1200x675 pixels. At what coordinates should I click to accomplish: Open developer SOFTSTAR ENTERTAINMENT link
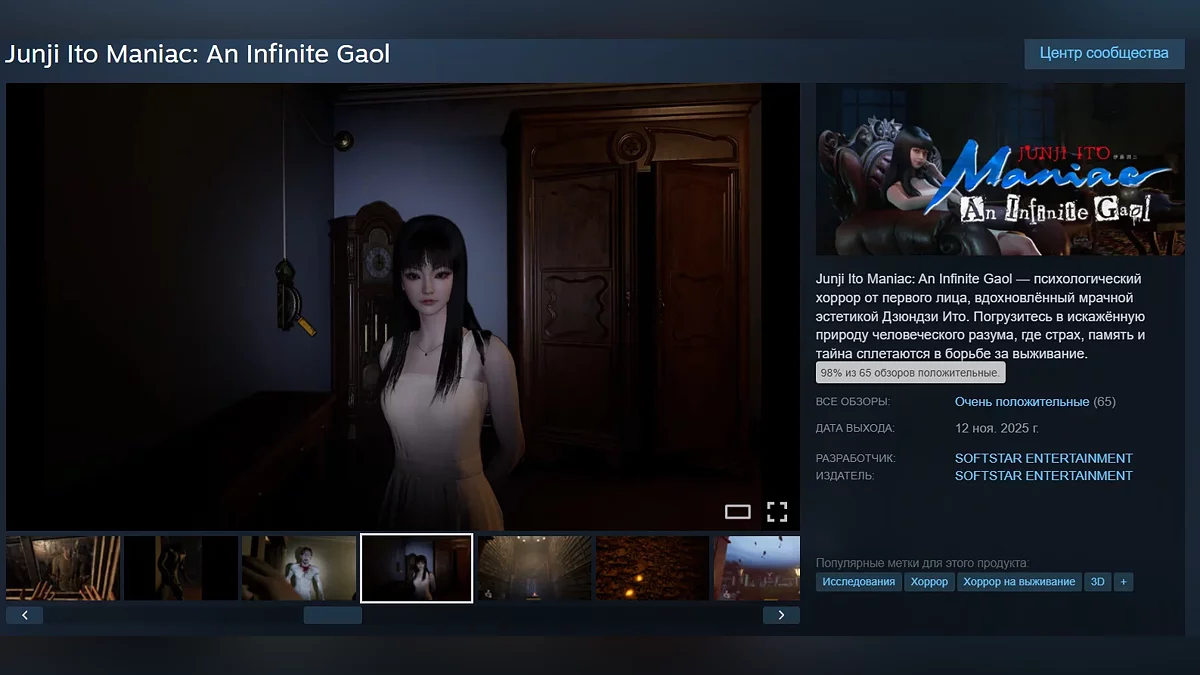coord(1044,458)
